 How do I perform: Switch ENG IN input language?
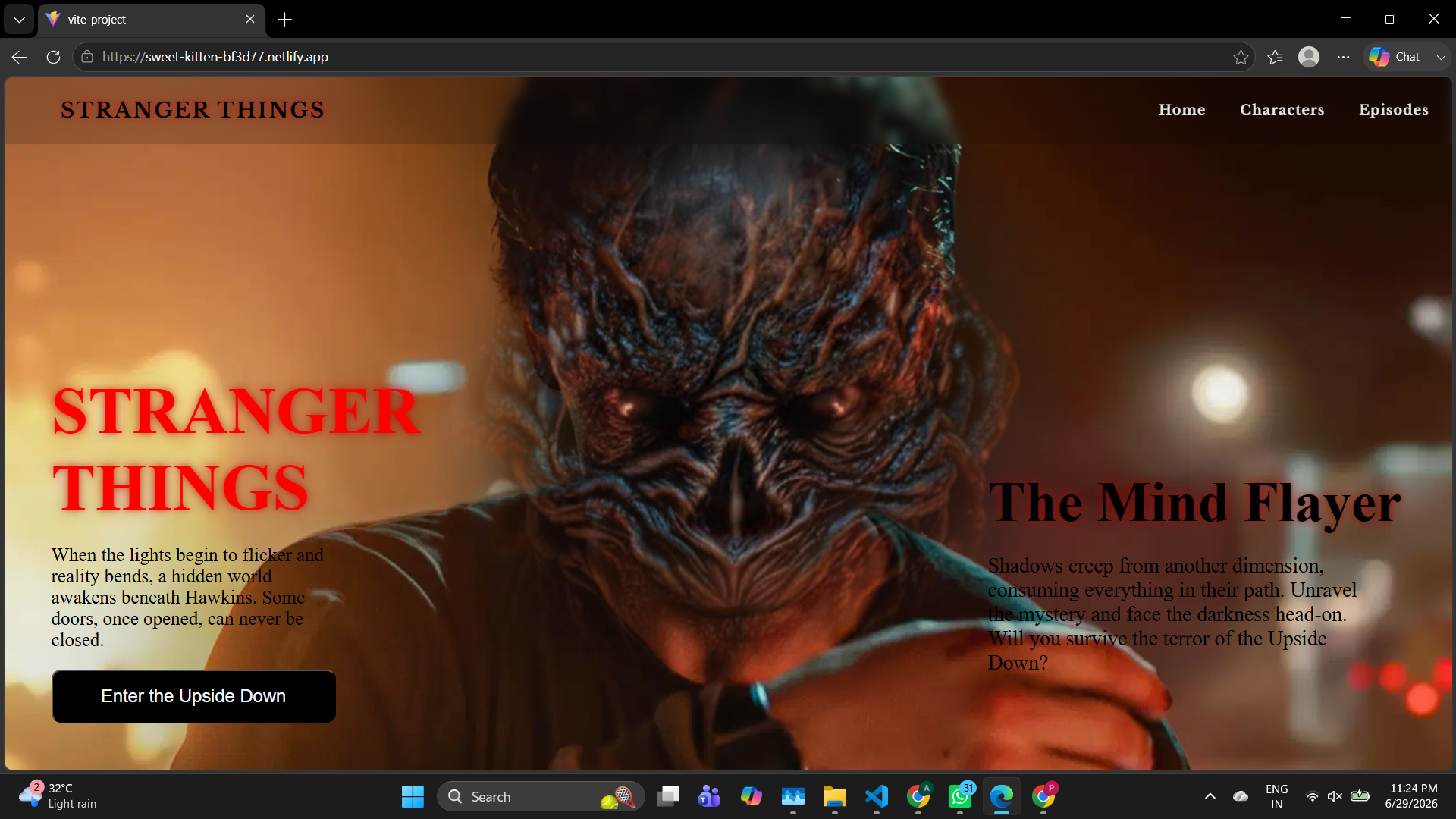pos(1277,796)
